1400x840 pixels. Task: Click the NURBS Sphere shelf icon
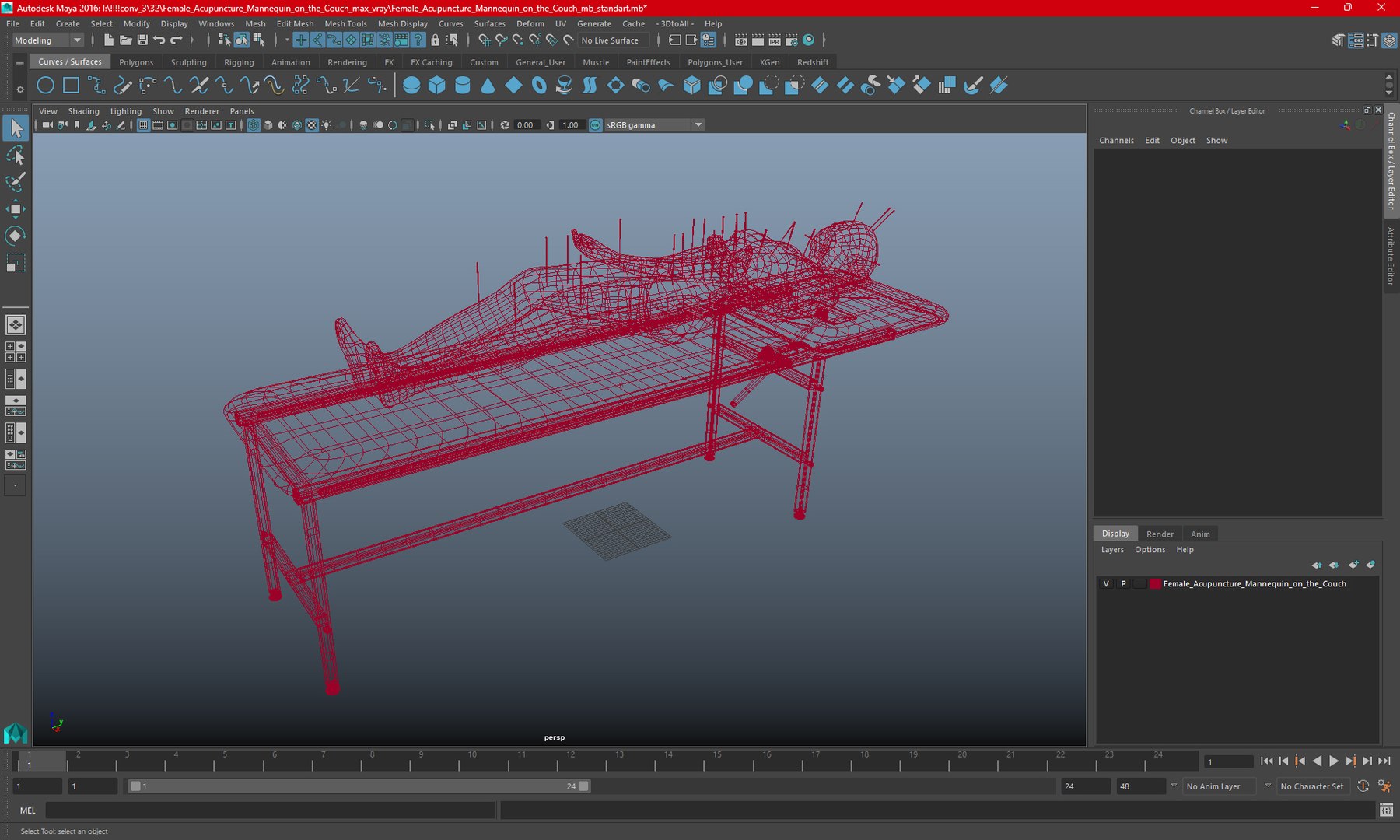click(411, 86)
